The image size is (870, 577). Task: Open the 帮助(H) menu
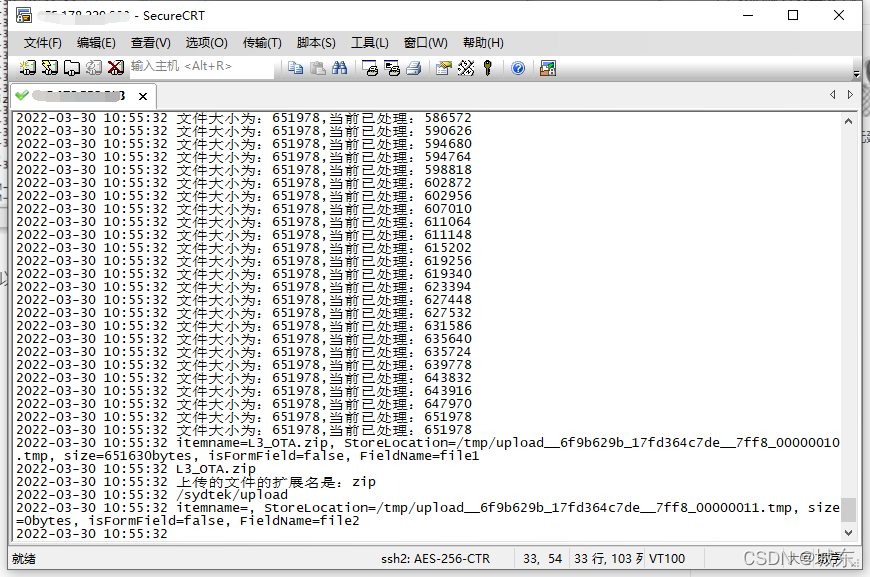(x=483, y=43)
